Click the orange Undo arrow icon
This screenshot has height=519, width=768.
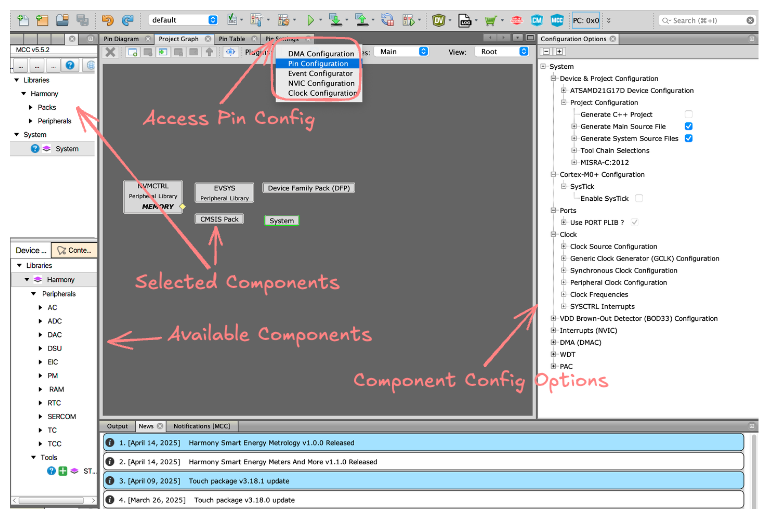tap(107, 20)
